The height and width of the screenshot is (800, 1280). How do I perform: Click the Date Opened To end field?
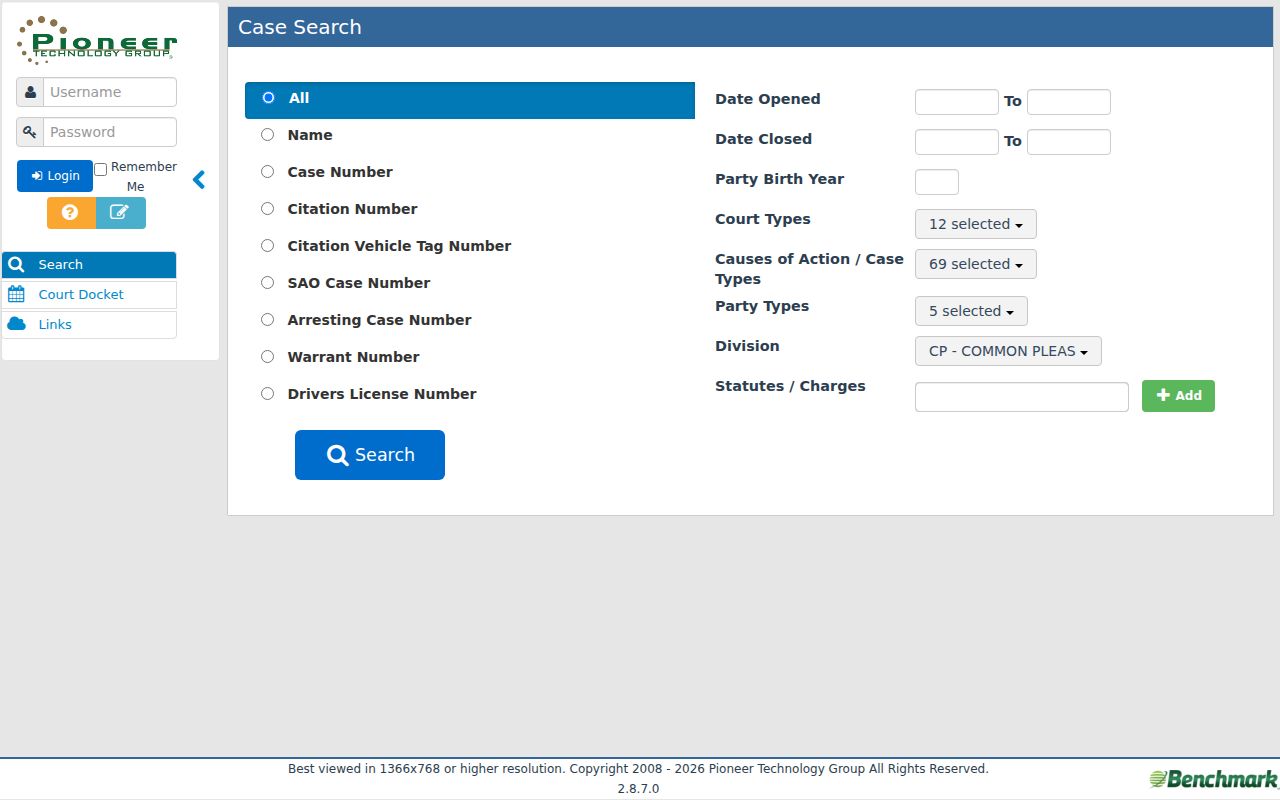click(x=1069, y=102)
